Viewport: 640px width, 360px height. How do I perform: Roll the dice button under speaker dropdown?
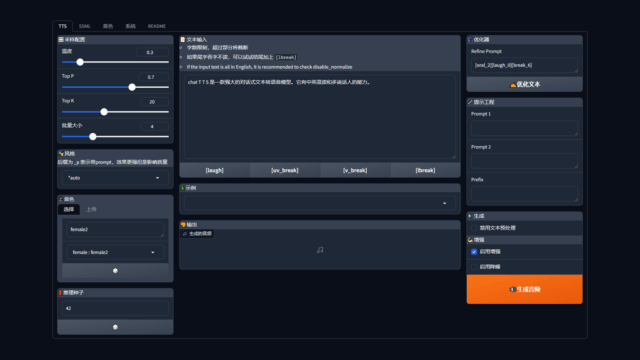(x=115, y=271)
